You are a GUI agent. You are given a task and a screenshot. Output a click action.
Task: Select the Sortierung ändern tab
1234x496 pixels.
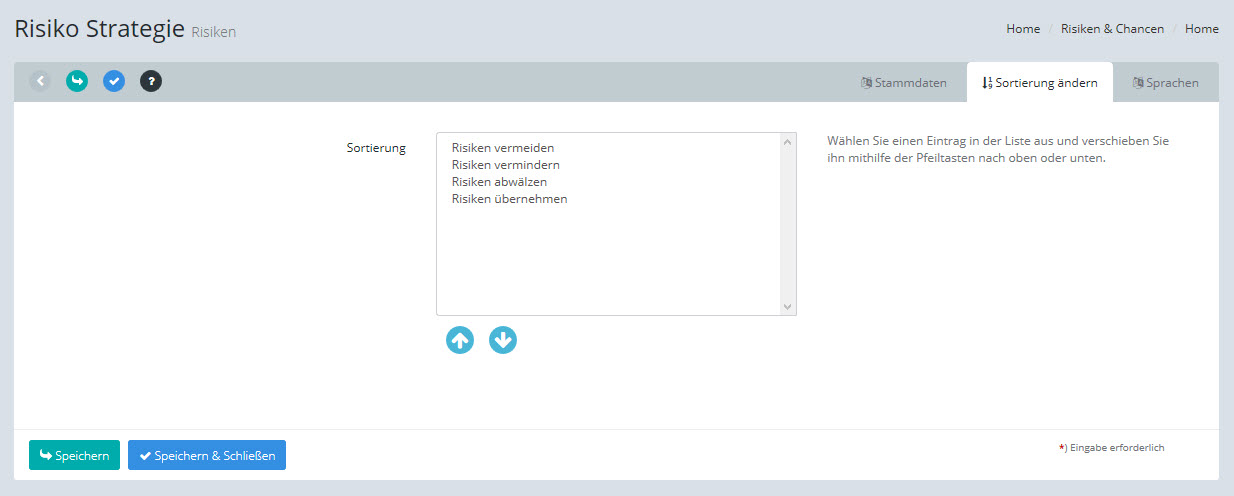click(x=1040, y=83)
